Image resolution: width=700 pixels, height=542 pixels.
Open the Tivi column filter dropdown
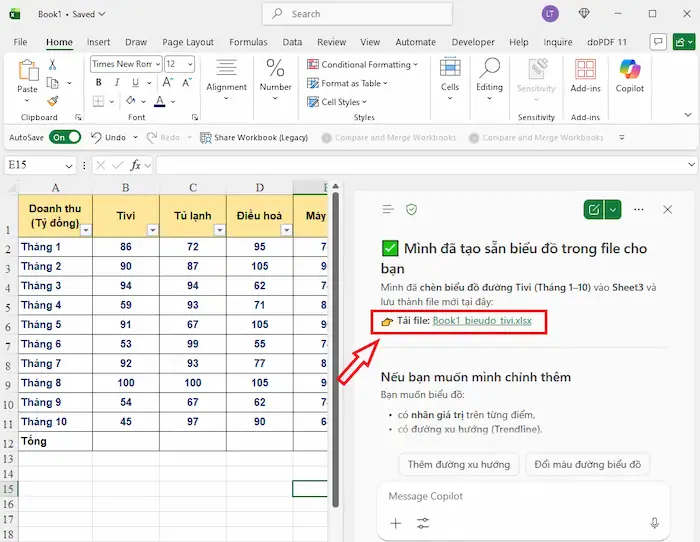click(x=152, y=230)
